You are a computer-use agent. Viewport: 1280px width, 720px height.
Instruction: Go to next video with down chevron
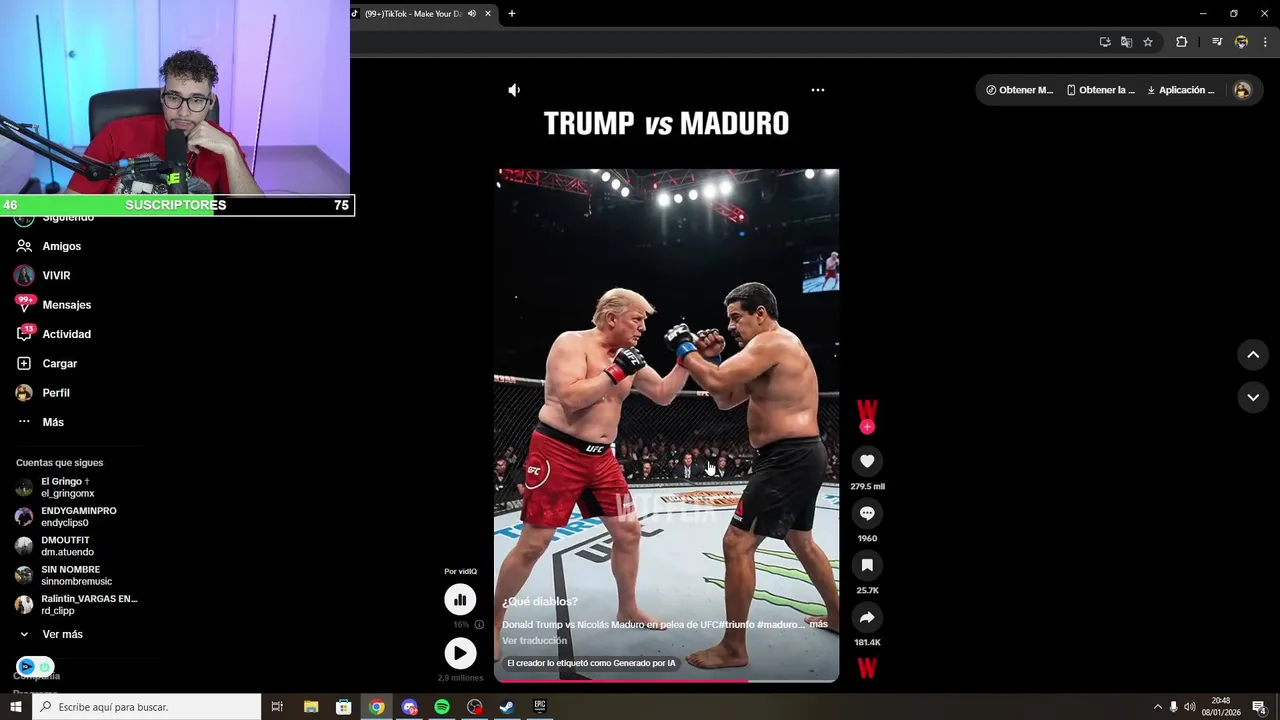[x=1253, y=397]
